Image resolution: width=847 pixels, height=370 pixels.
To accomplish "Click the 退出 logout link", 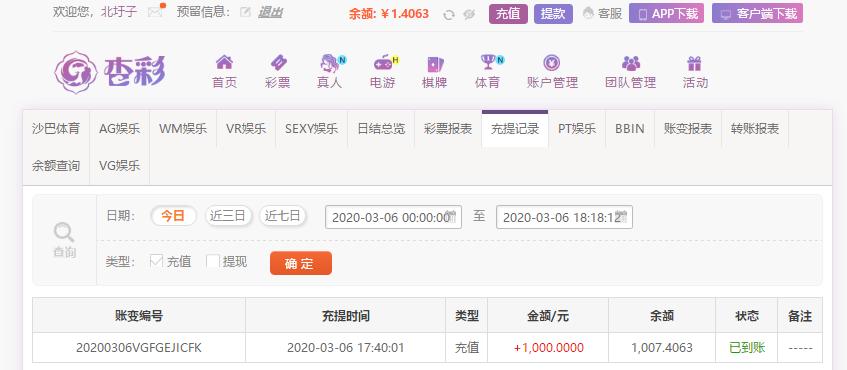I will tap(270, 12).
